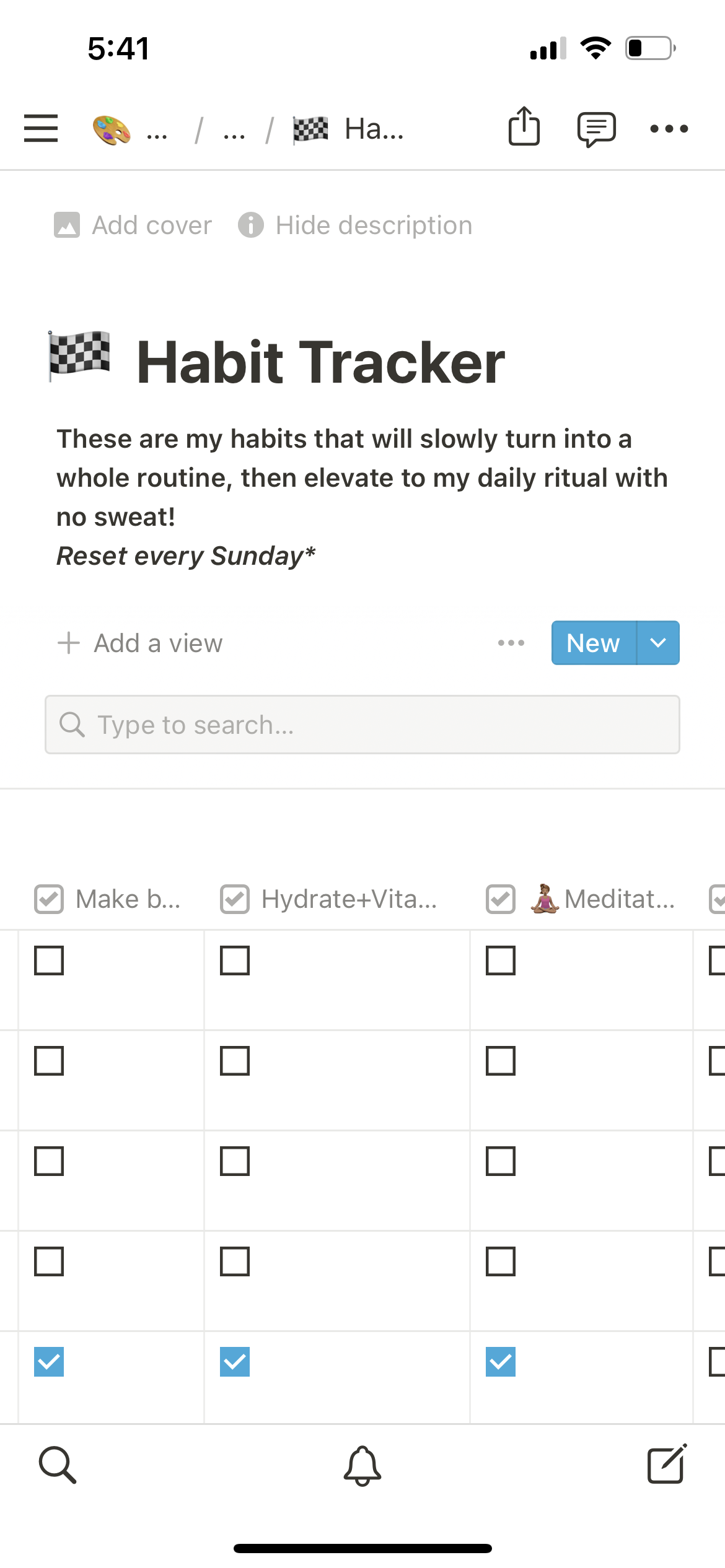Tap the compose new page icon
The image size is (725, 1568).
click(x=667, y=1464)
